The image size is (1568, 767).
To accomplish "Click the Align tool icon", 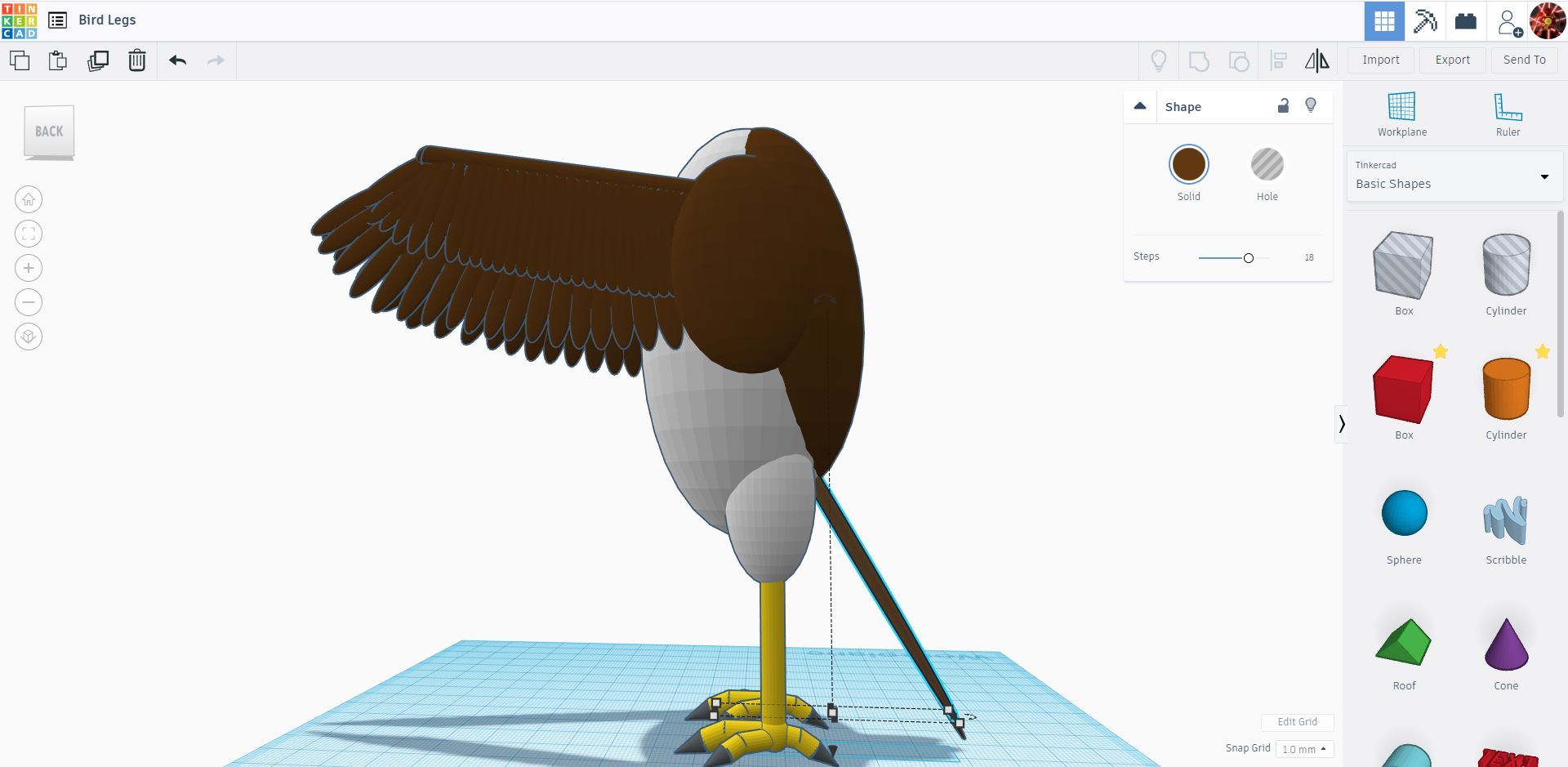I will [1279, 60].
